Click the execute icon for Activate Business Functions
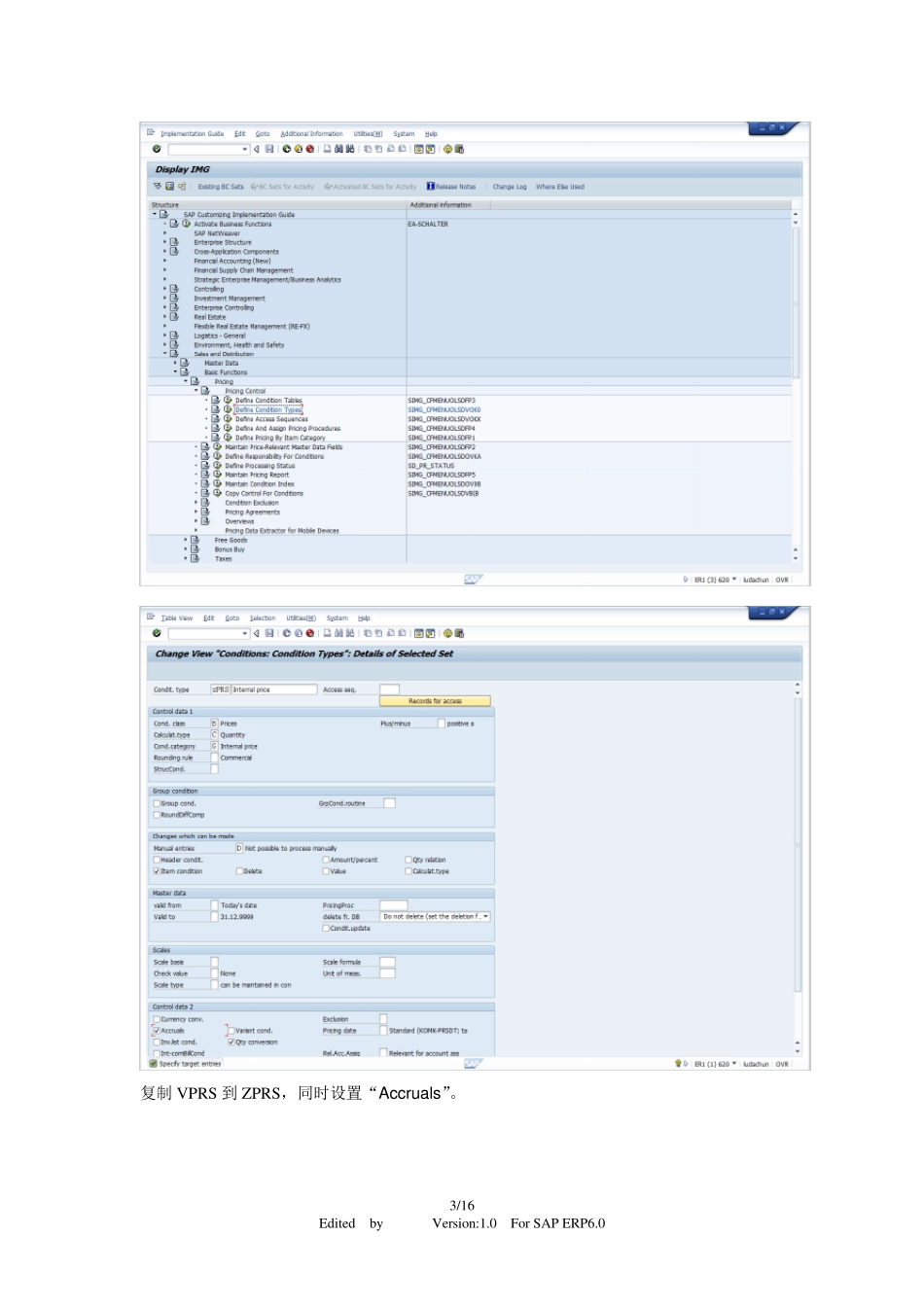The width and height of the screenshot is (924, 1307). click(186, 224)
